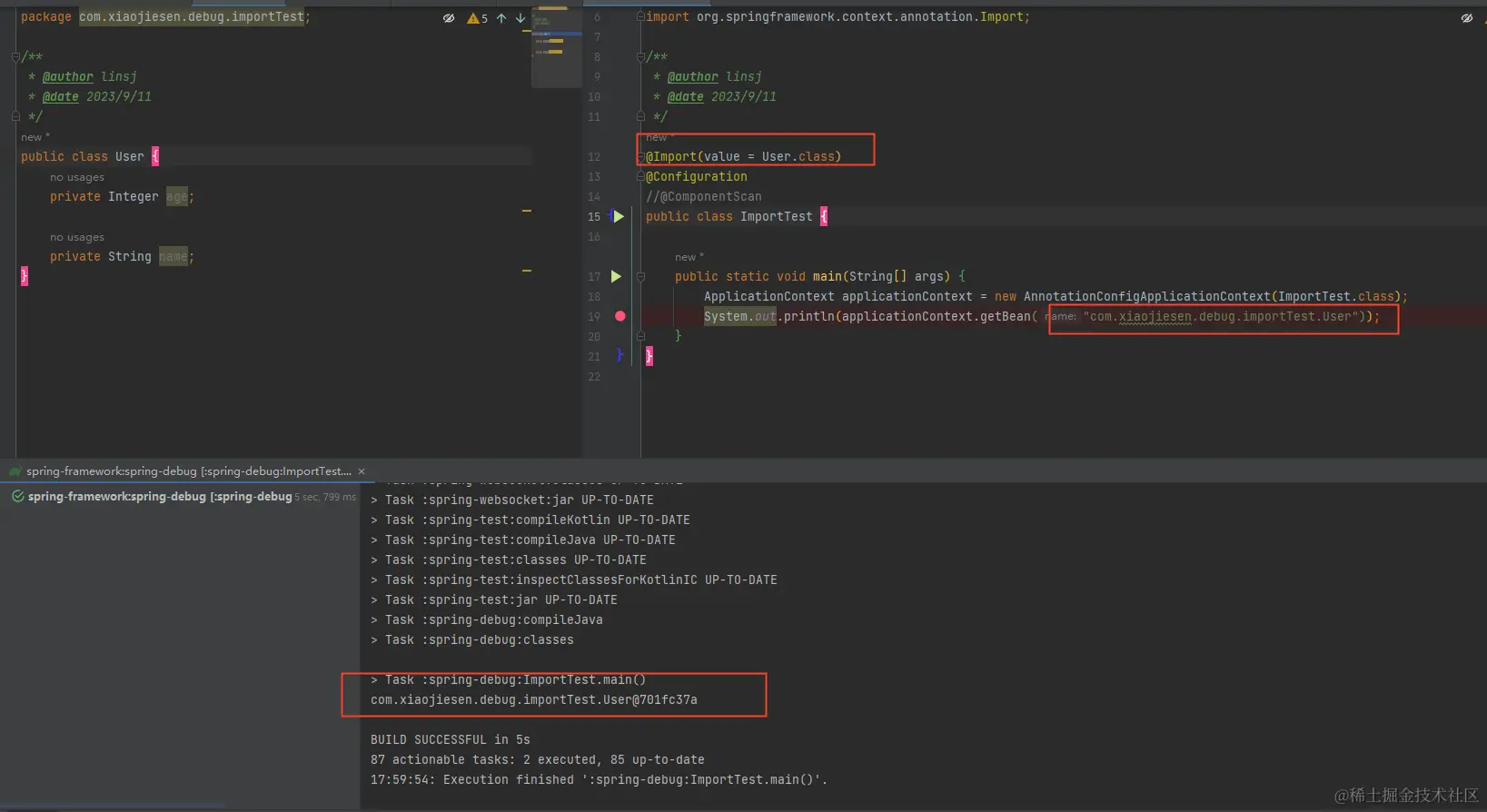
Task: Close the spring-debug run tab
Action: 362,471
